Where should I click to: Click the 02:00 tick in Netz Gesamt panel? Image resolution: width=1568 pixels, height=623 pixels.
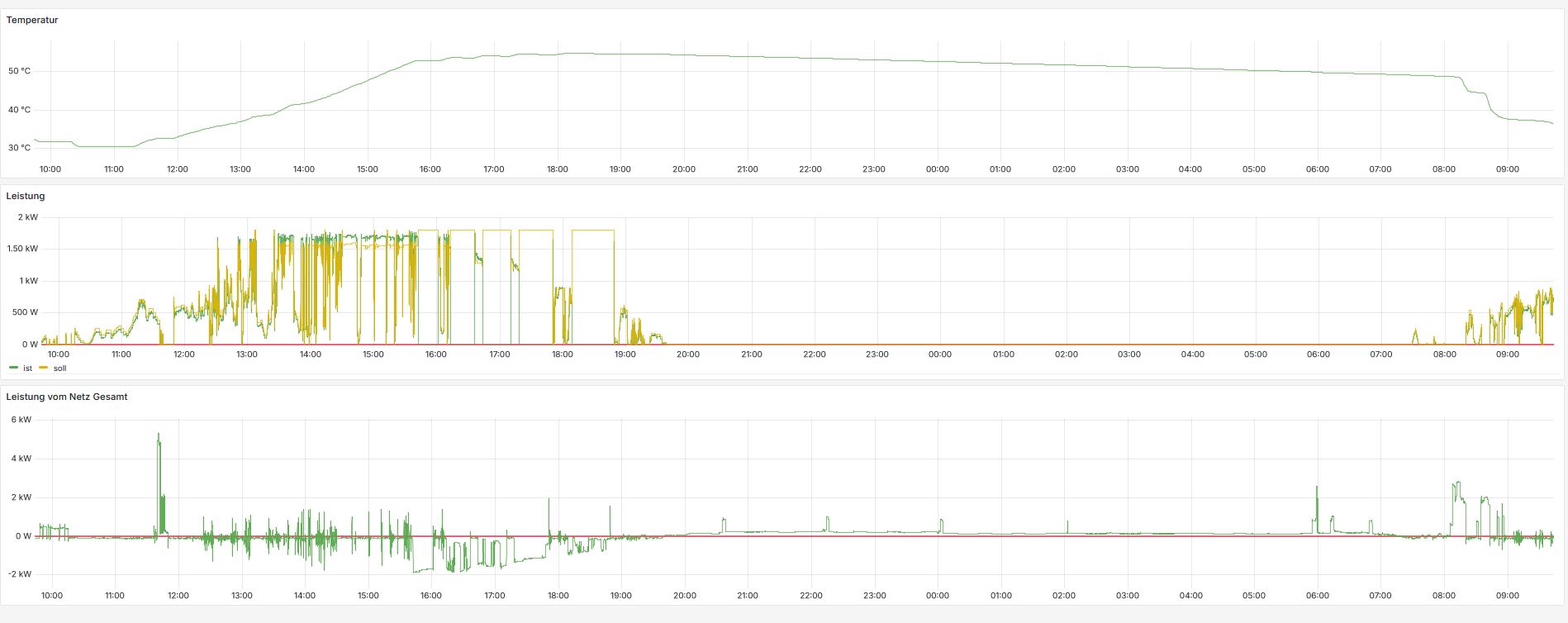[x=1064, y=596]
